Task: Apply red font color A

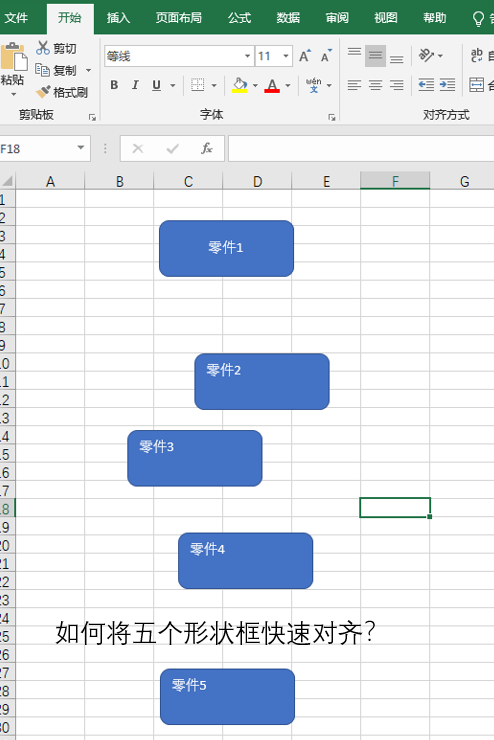Action: [x=272, y=85]
